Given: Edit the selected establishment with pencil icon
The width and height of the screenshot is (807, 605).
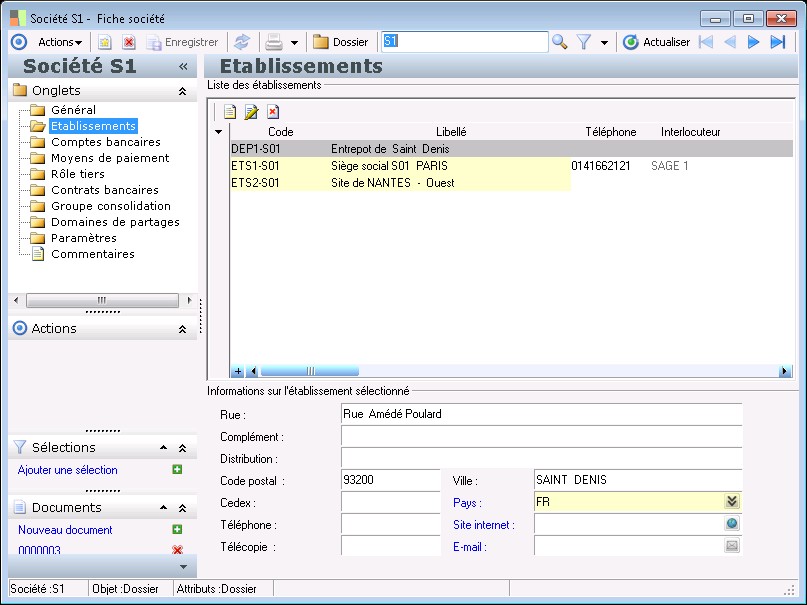Looking at the screenshot, I should click(251, 112).
